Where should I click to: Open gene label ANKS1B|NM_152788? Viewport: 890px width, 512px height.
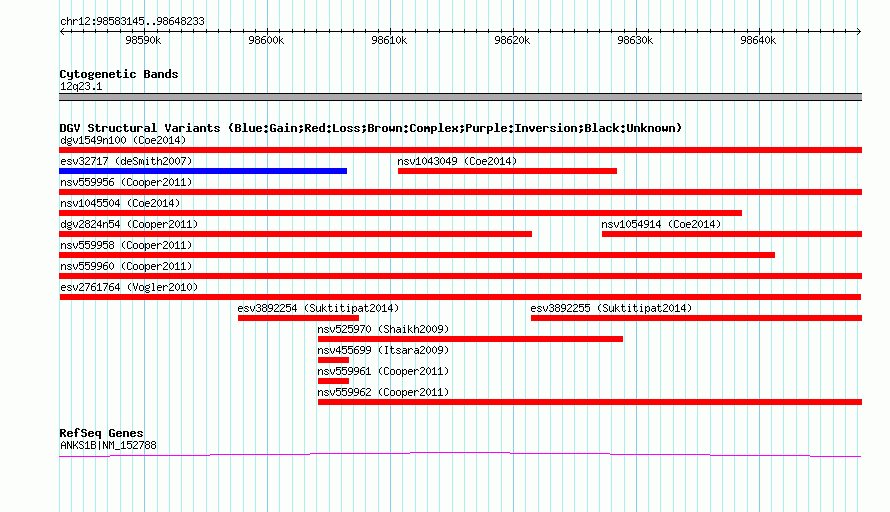pos(108,446)
